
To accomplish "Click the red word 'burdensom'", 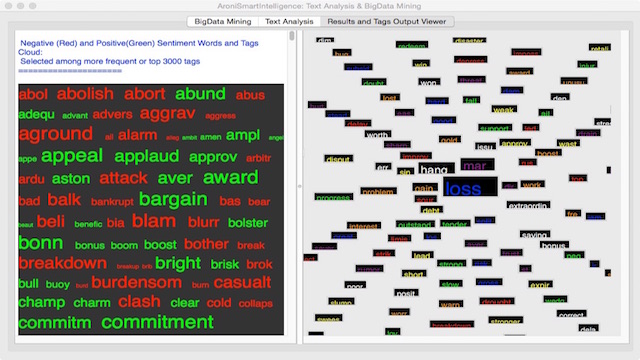I will 137,282.
